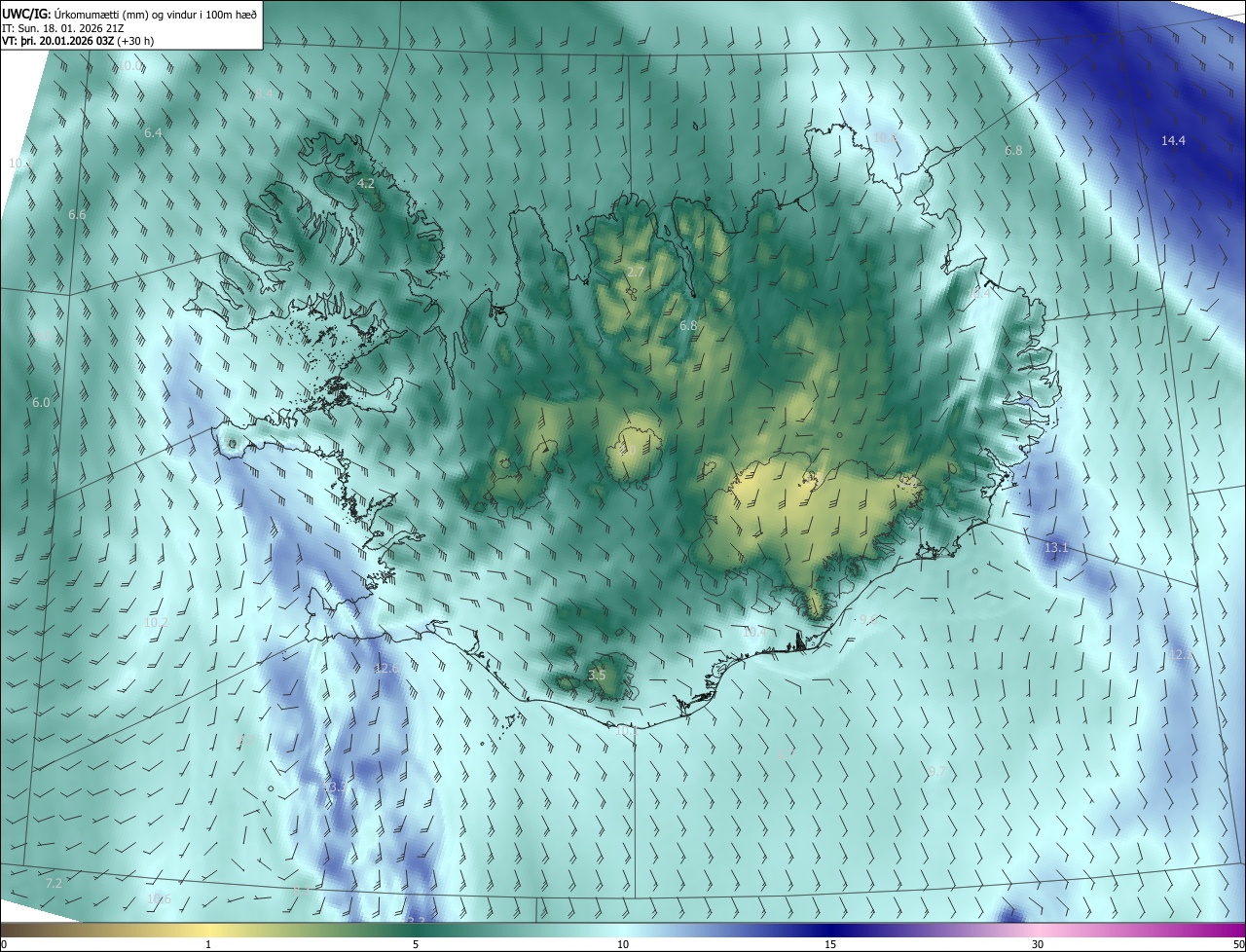Click the 2.7 value label in north Iceland
Screen dimensions: 1246x952
[x=636, y=272]
